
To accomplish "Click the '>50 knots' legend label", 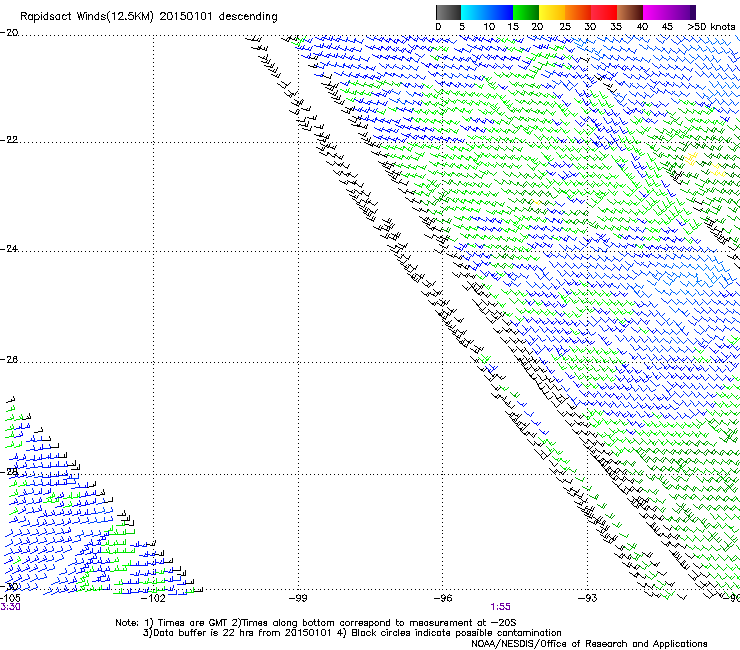I will click(711, 27).
